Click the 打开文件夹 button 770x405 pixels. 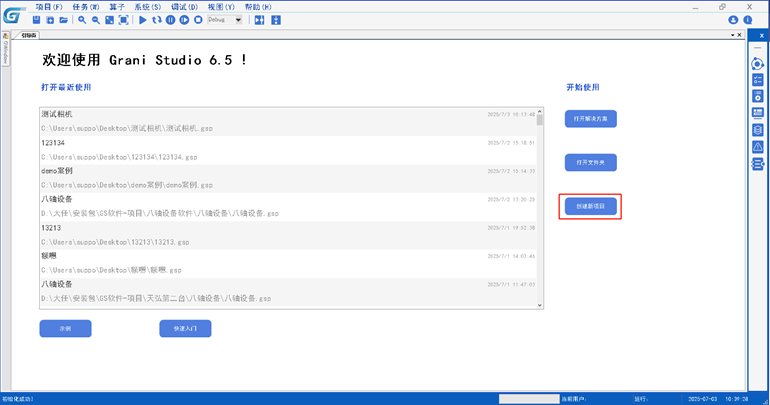[x=591, y=162]
